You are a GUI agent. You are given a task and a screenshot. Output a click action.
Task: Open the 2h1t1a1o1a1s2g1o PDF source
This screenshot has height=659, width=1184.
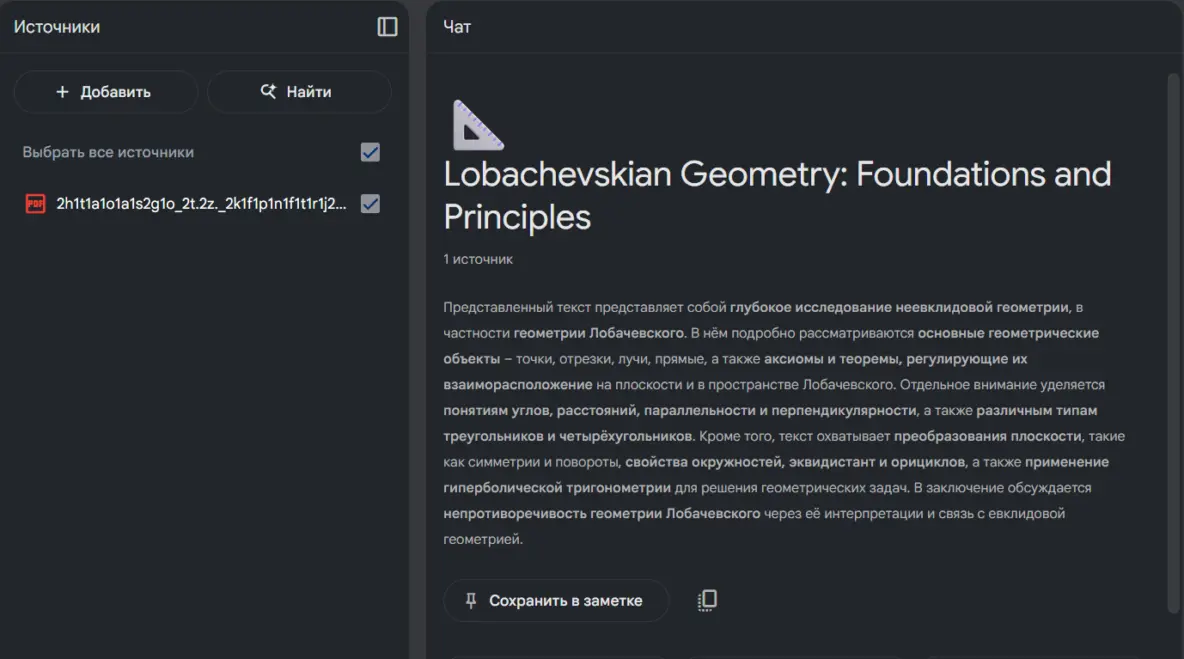coord(201,204)
